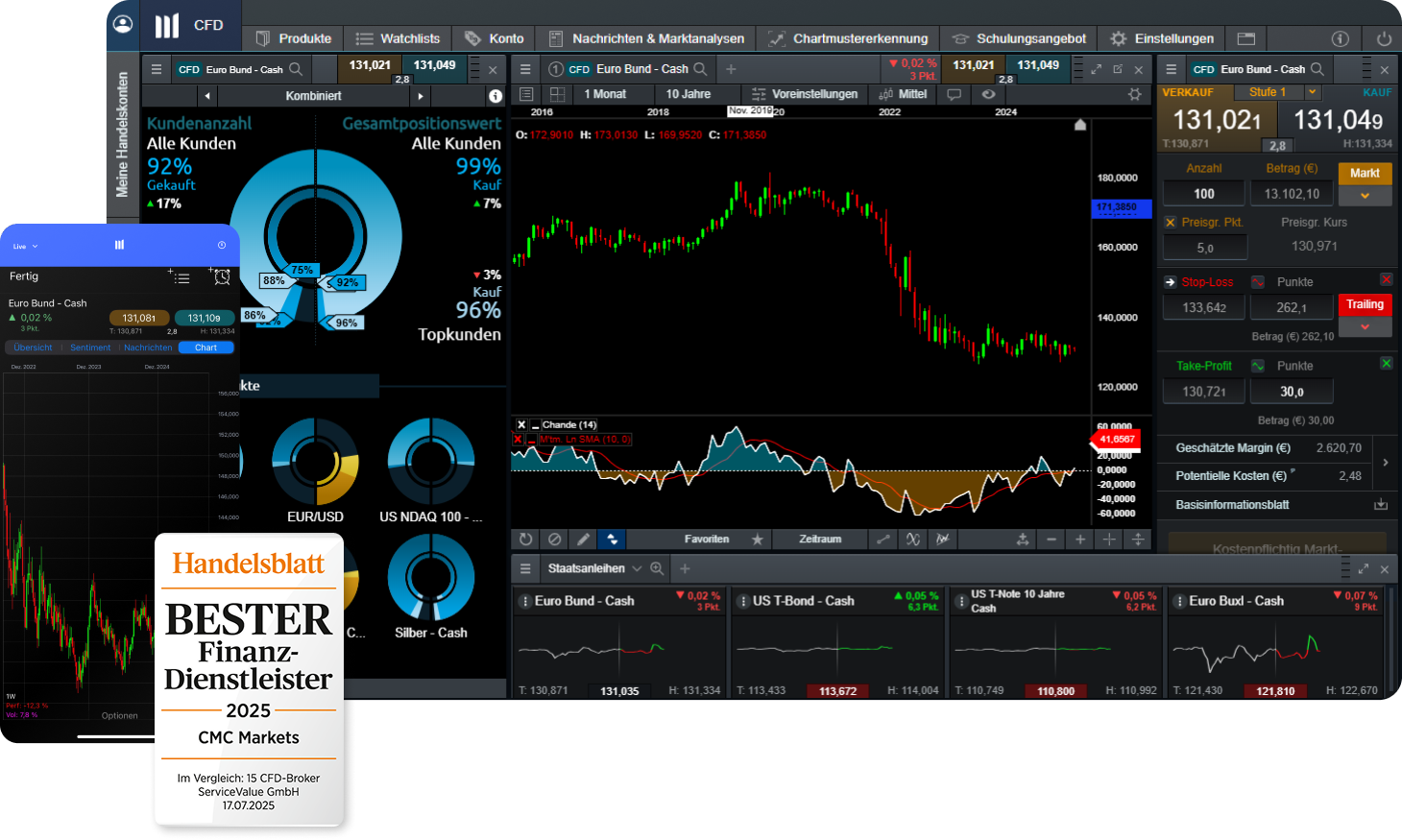
Task: Click the Voreinstellungen button
Action: pos(804,94)
